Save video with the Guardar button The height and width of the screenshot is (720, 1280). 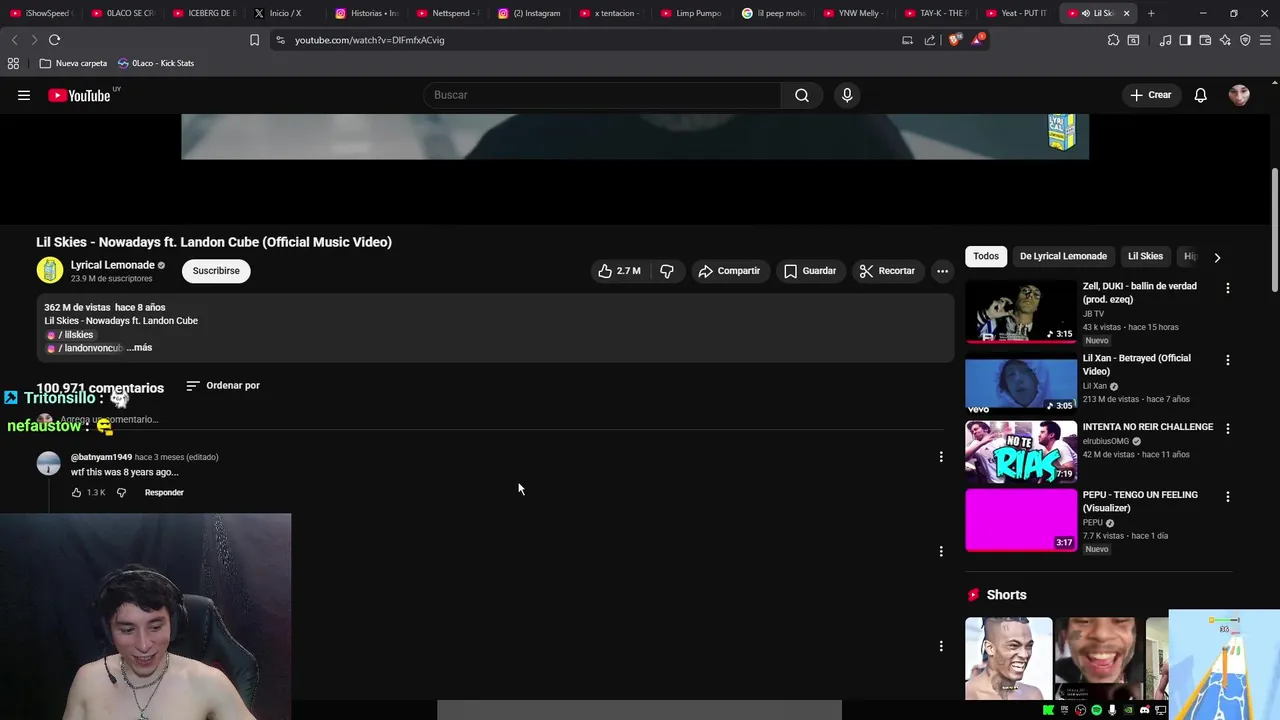click(x=810, y=271)
